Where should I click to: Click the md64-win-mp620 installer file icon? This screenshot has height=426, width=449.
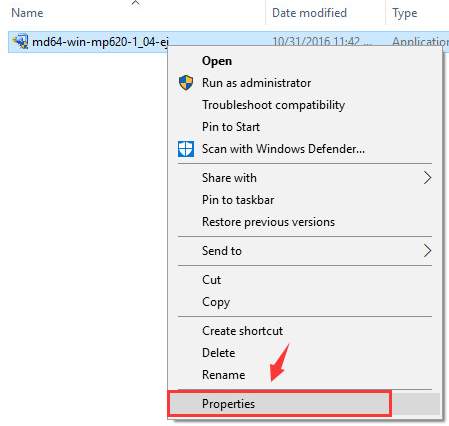tap(20, 42)
